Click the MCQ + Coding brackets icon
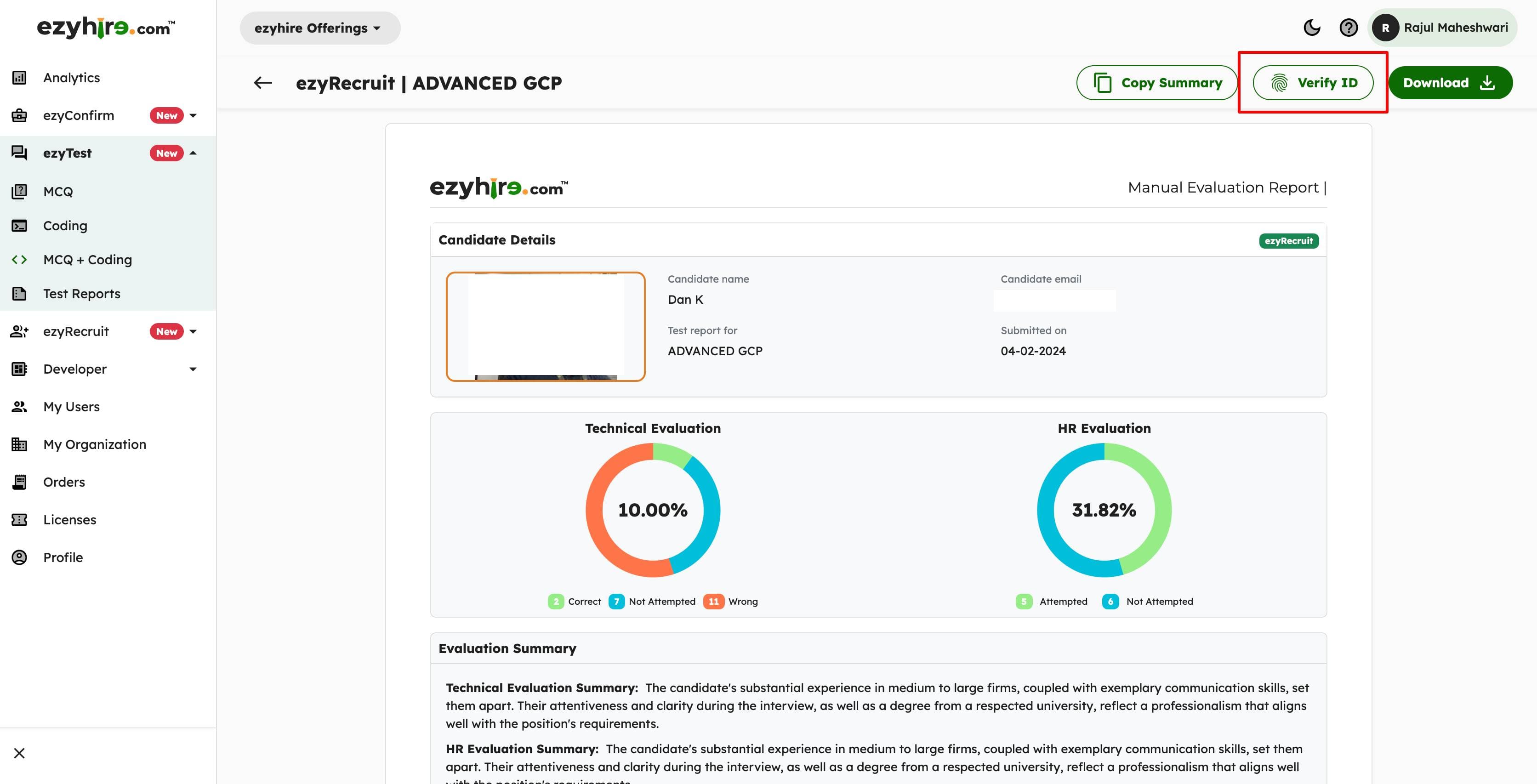Screen dimensions: 1537x784 (19, 260)
